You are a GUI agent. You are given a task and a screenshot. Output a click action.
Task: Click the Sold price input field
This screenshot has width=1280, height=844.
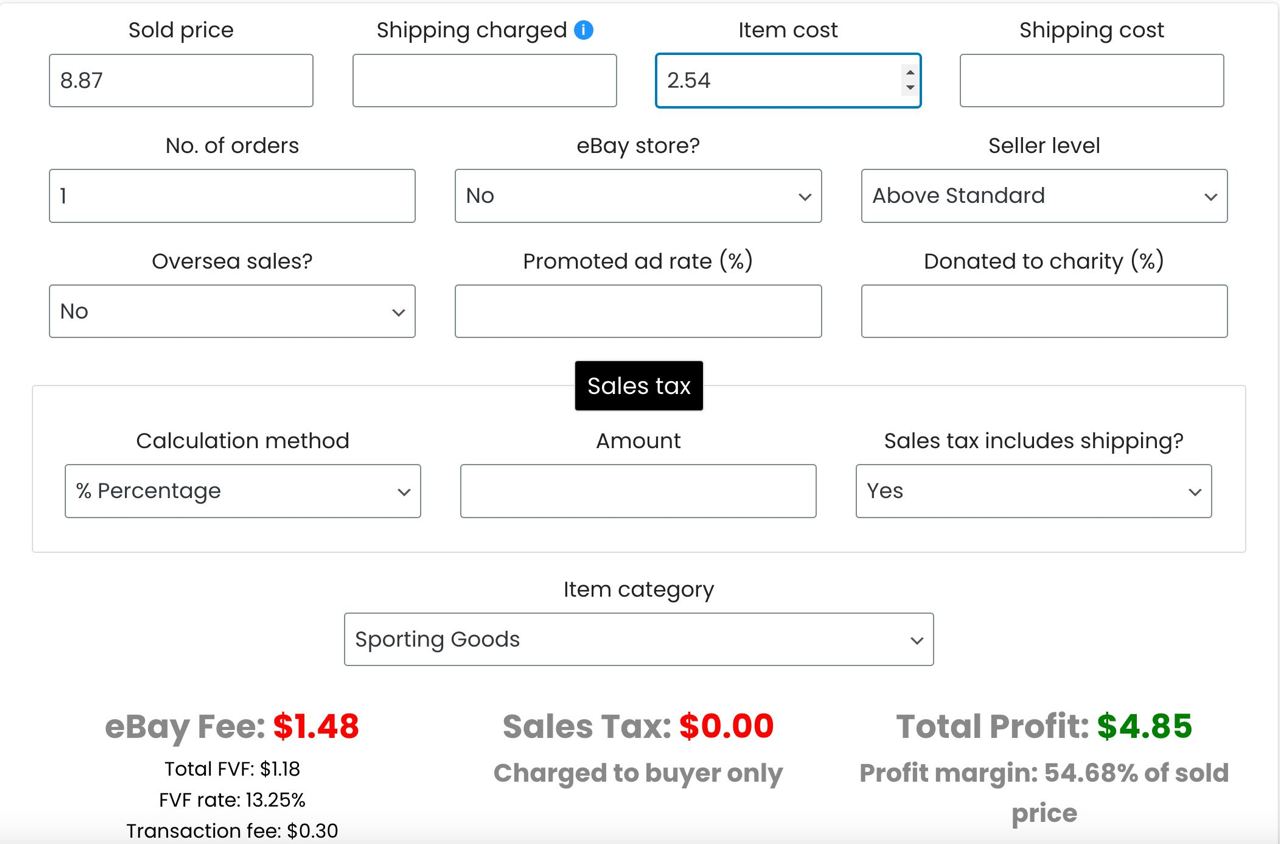pos(181,81)
